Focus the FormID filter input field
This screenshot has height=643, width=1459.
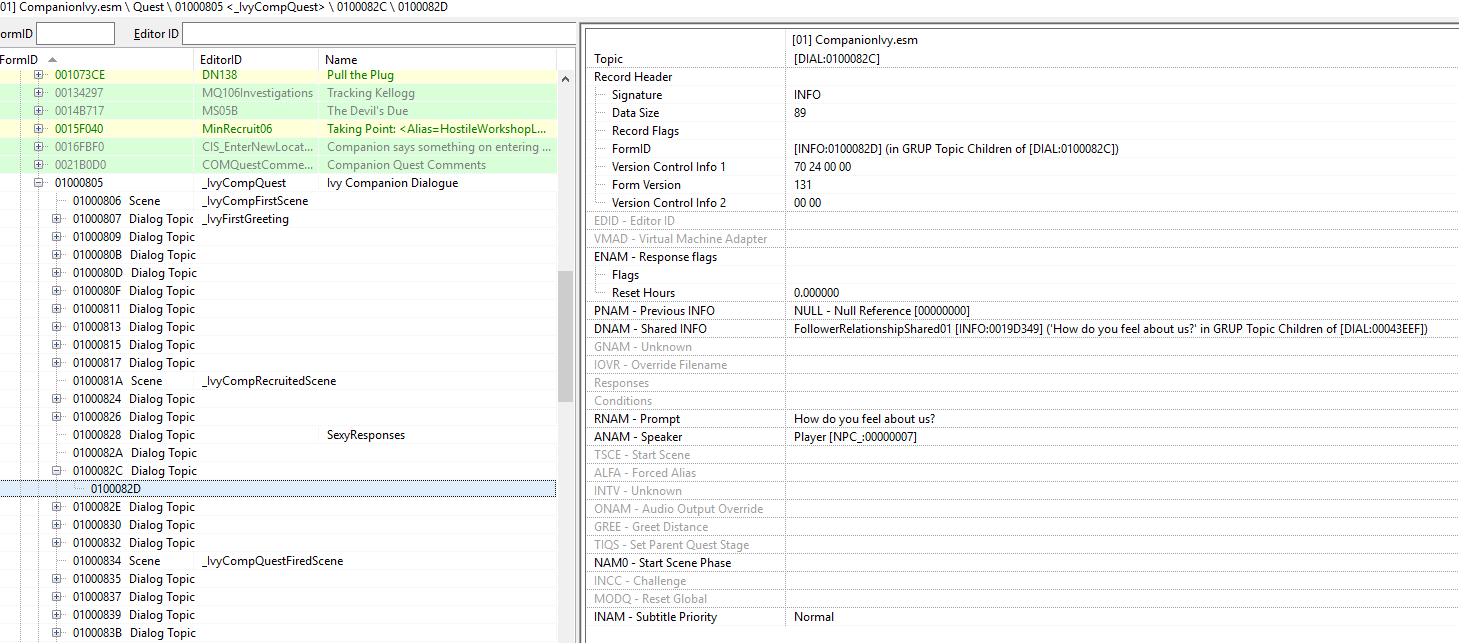75,34
